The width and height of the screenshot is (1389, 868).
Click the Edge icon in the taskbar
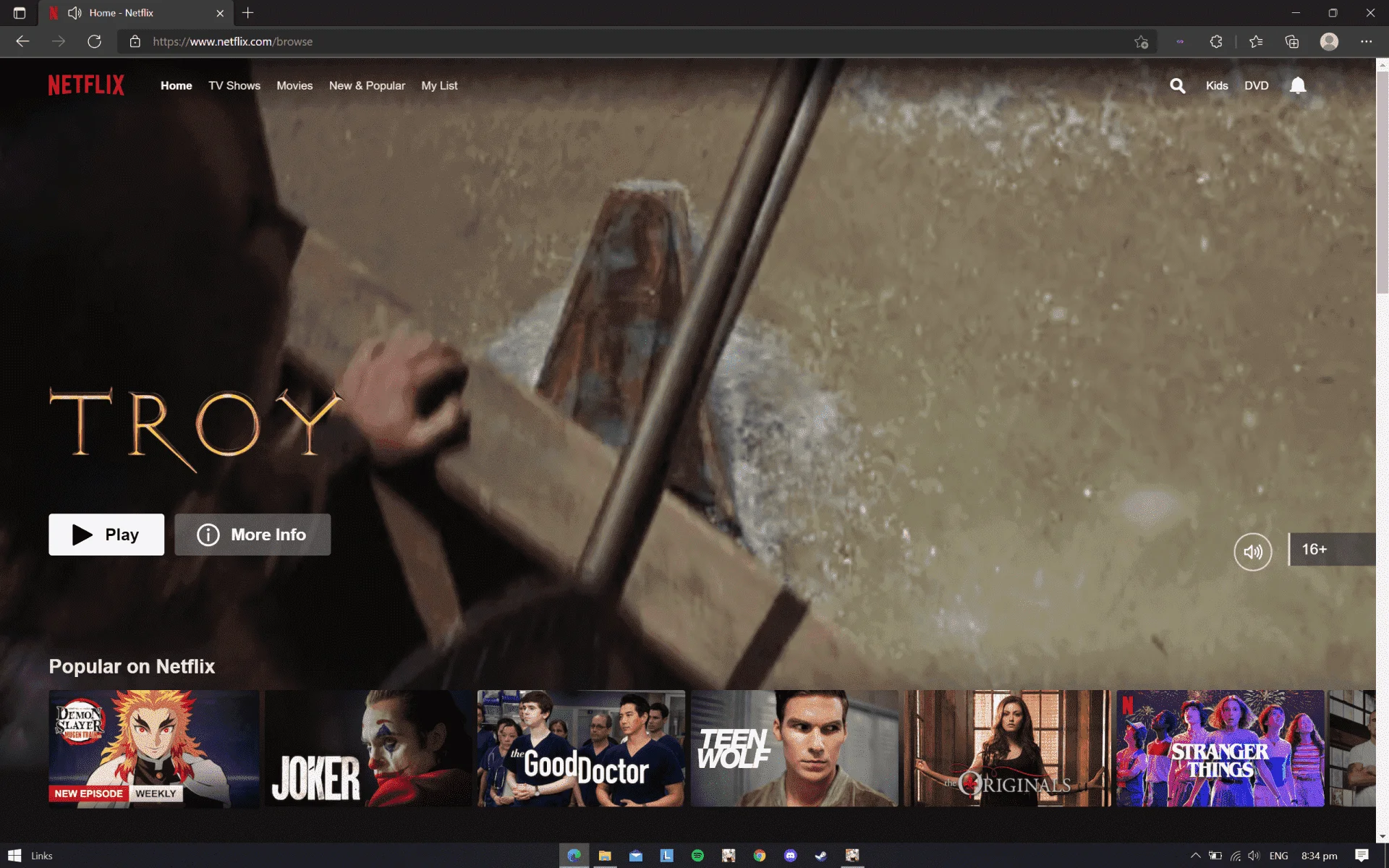tap(574, 855)
